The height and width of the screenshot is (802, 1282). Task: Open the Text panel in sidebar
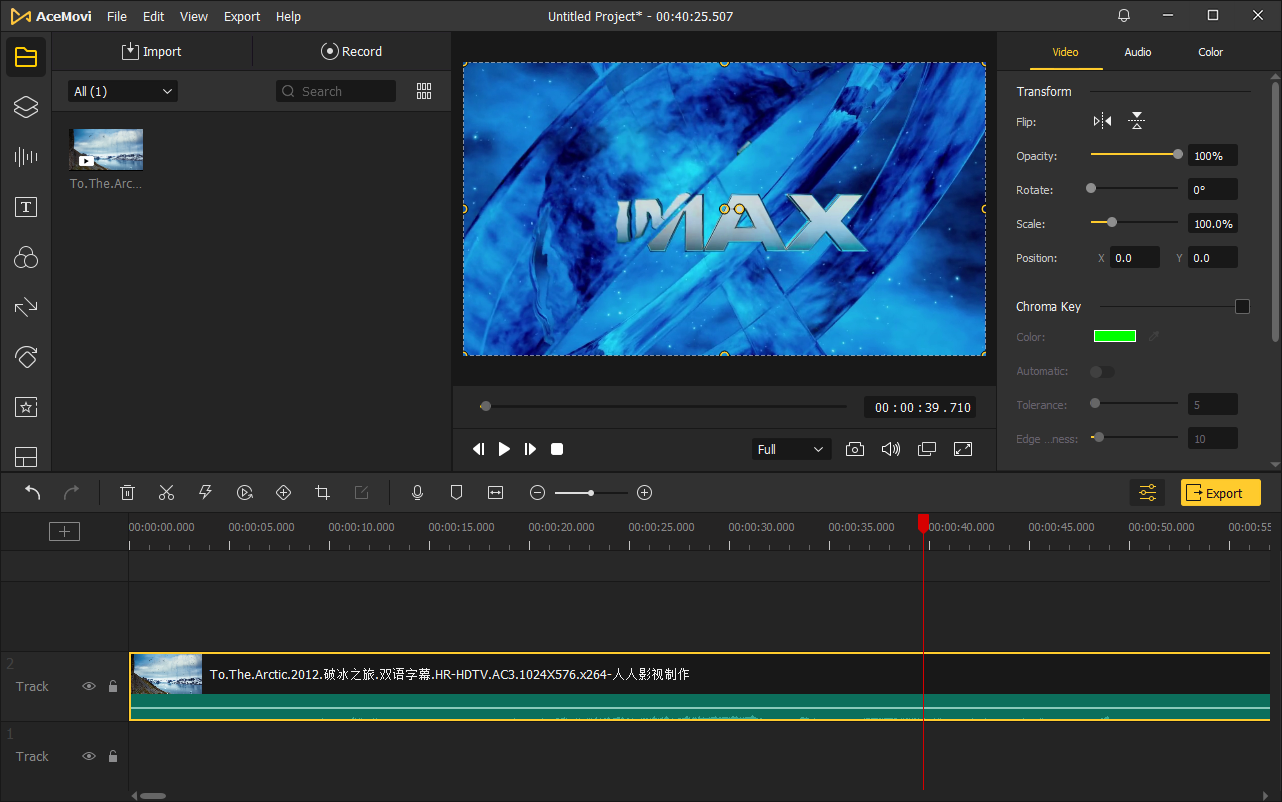coord(26,207)
